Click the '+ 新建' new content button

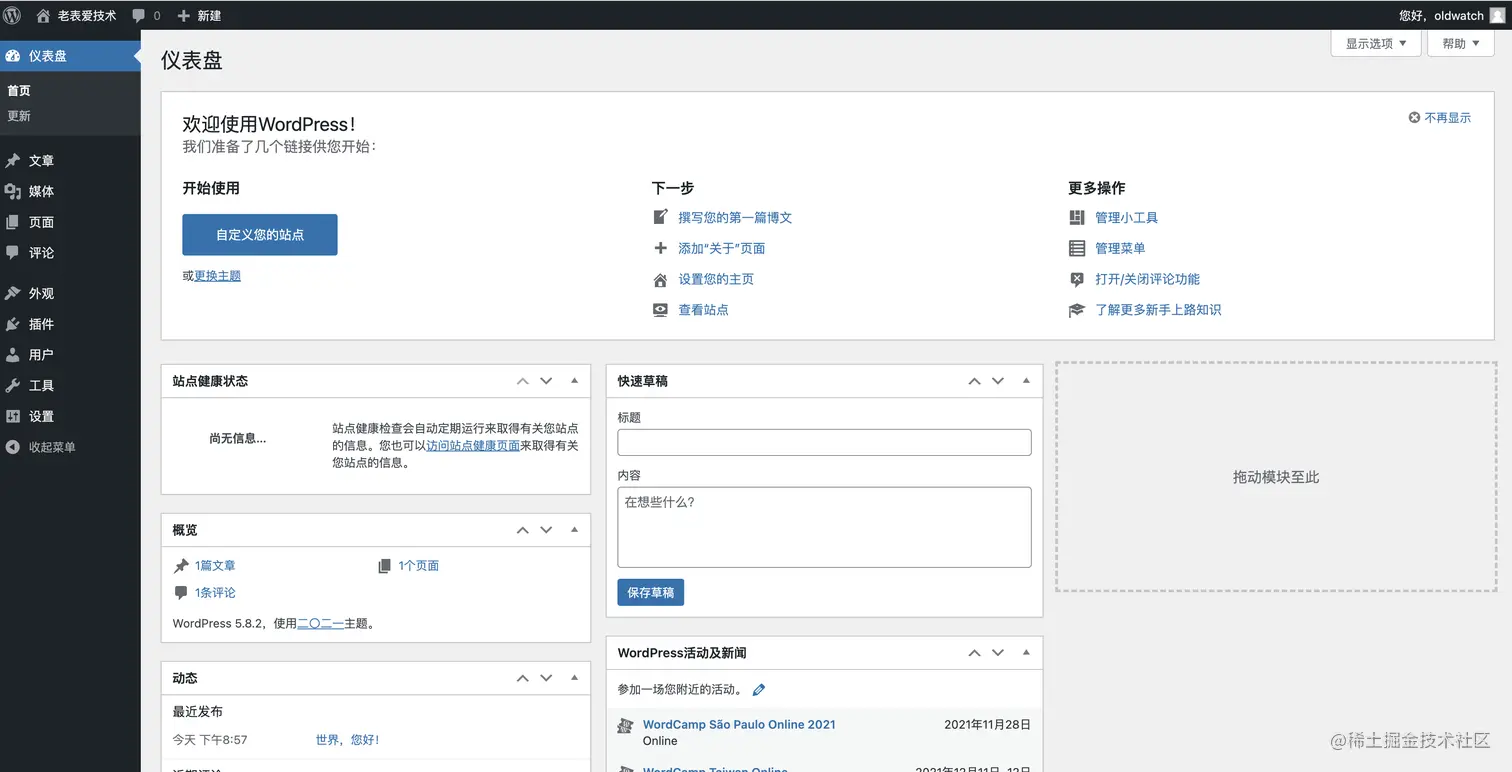coord(199,15)
